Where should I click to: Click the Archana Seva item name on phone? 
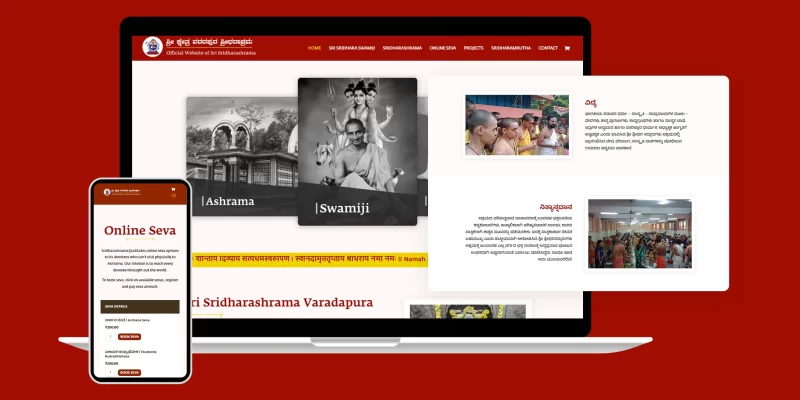pyautogui.click(x=128, y=320)
